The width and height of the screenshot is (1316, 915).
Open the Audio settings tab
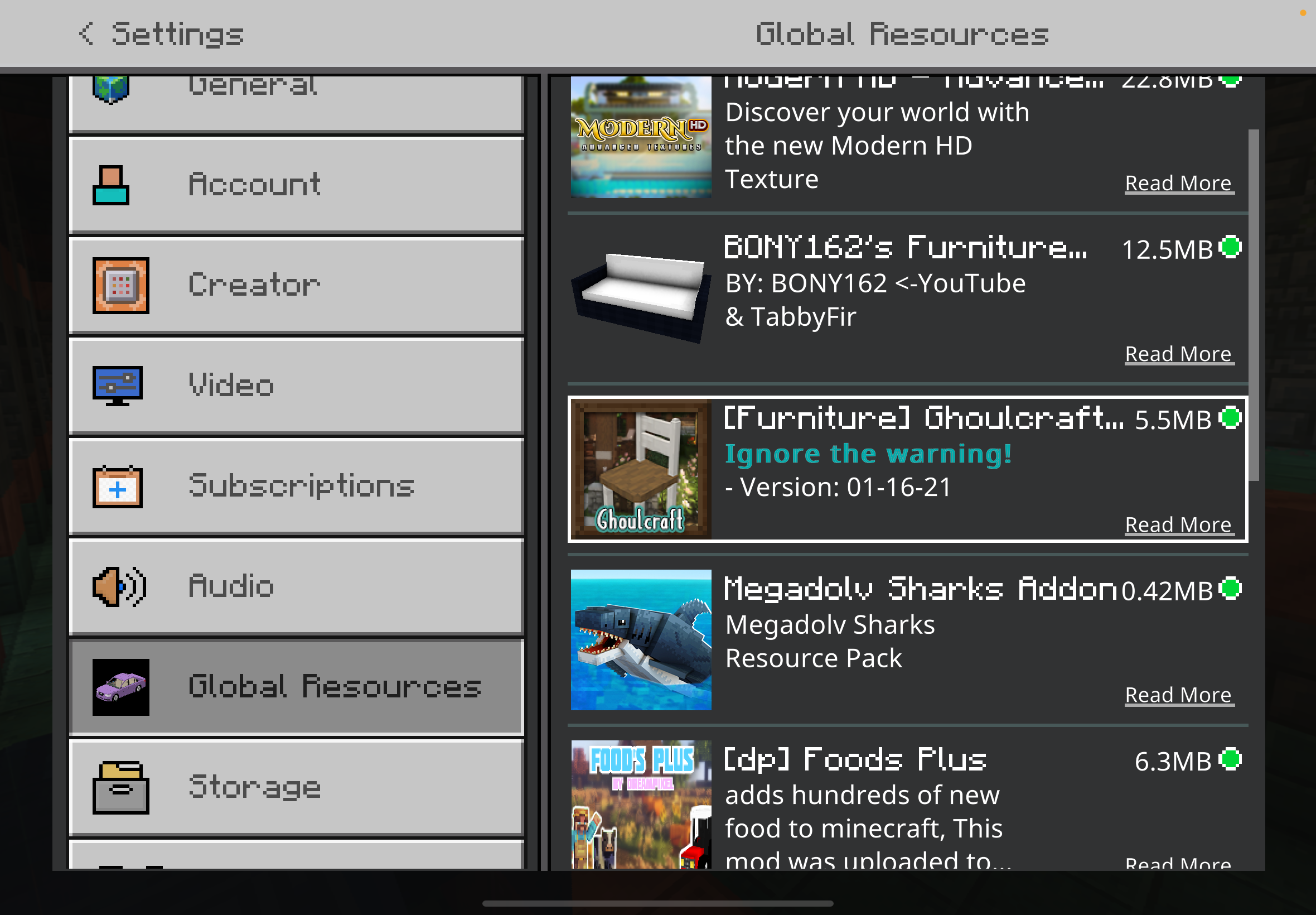pos(296,586)
